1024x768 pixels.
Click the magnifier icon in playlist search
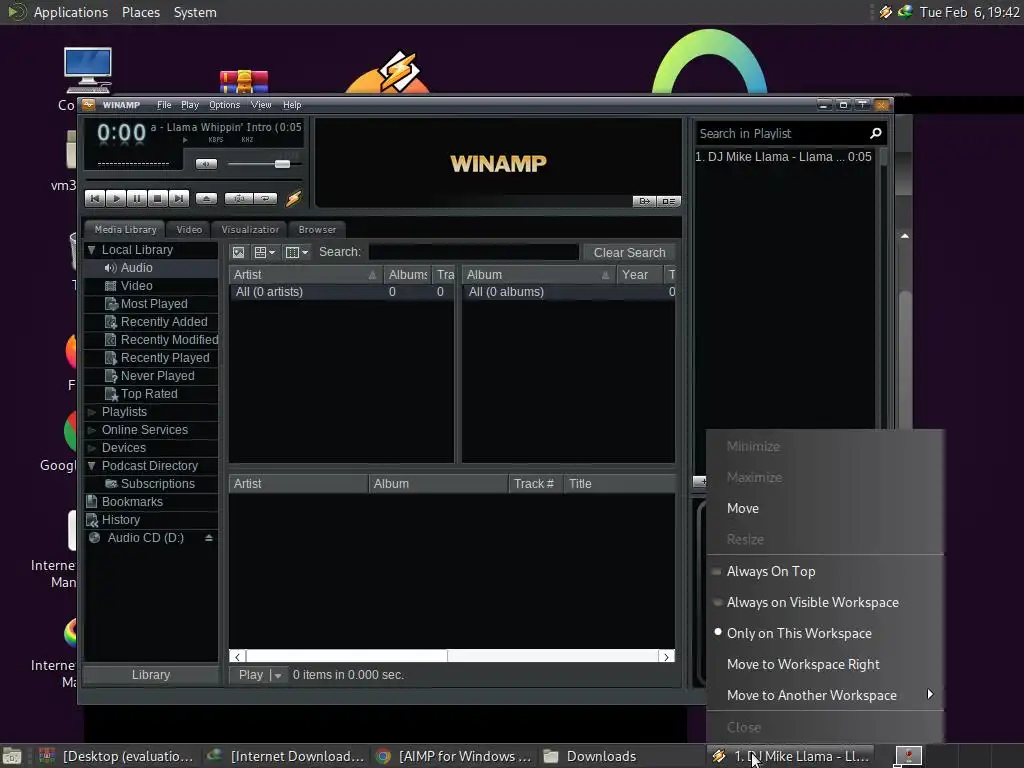click(876, 133)
